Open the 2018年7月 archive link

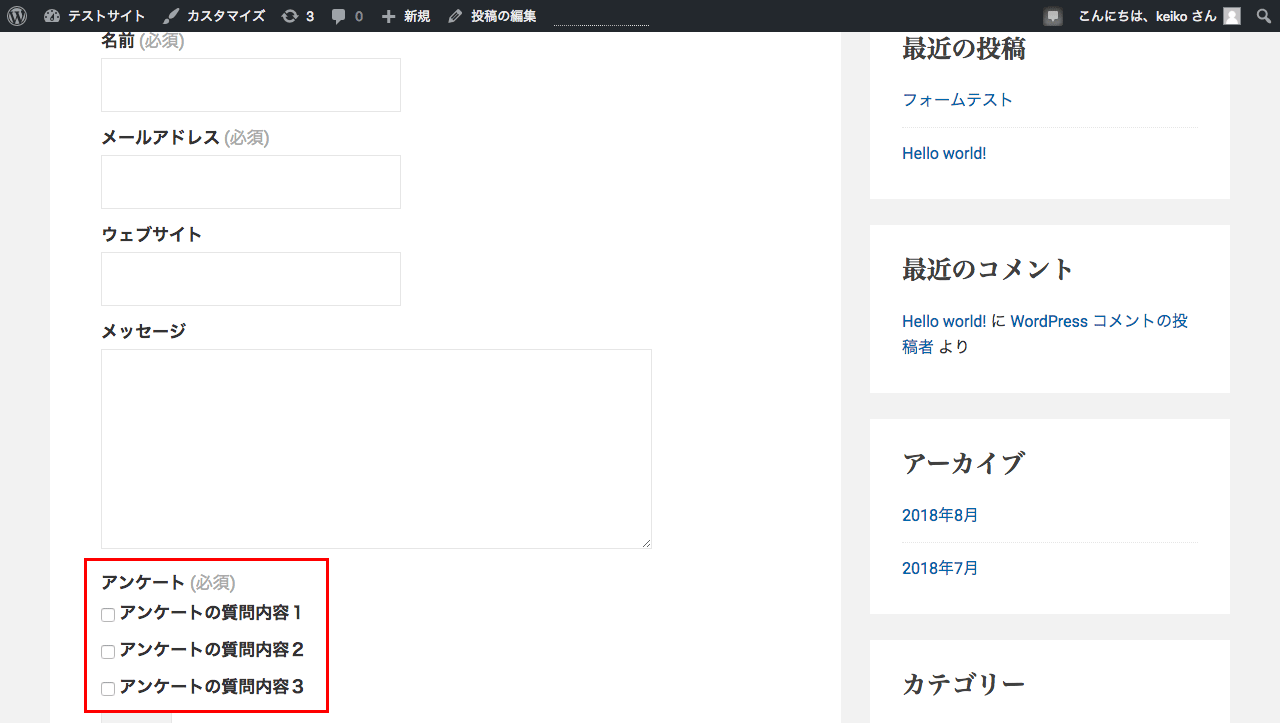click(x=940, y=569)
